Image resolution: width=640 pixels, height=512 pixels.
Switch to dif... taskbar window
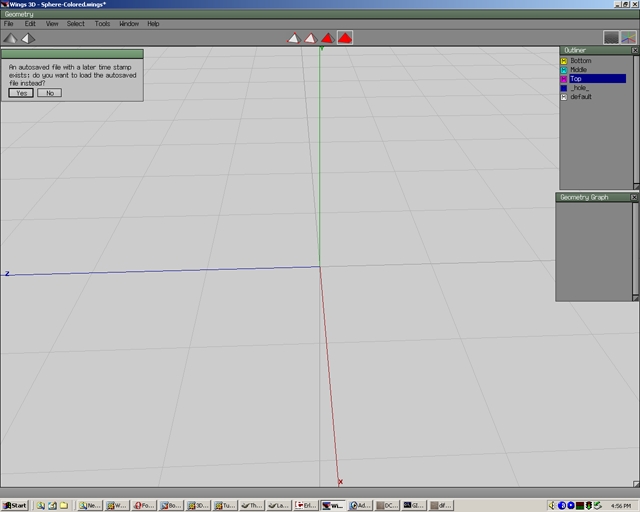[440, 505]
